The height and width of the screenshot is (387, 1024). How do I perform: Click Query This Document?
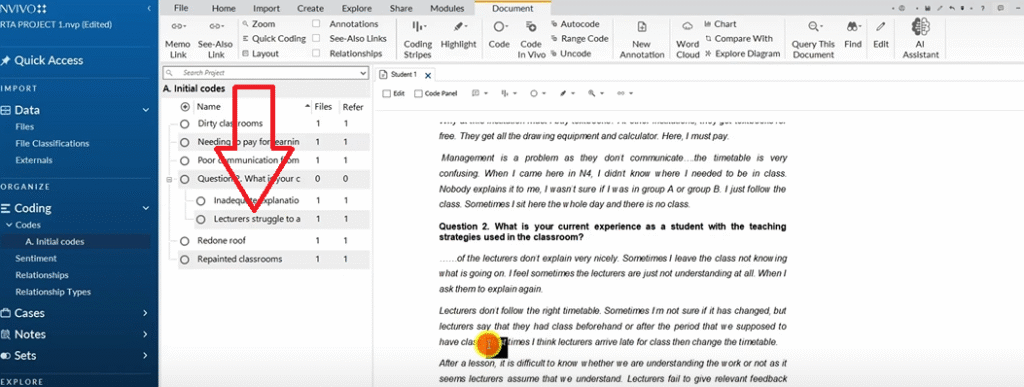coord(813,40)
